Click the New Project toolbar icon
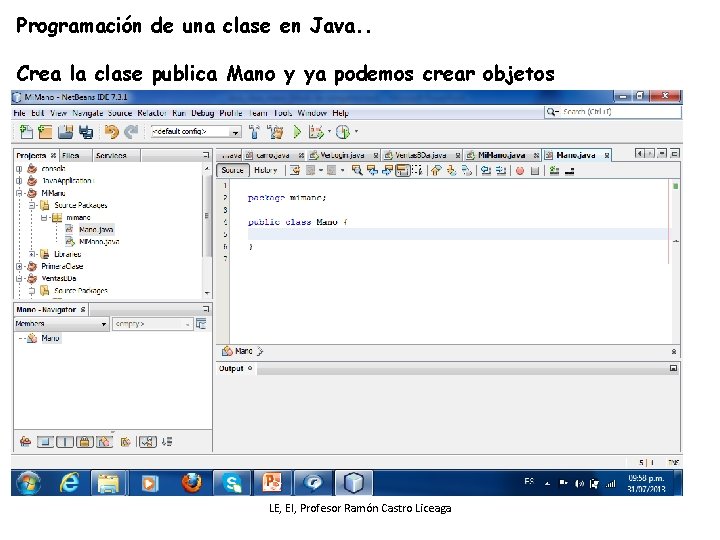 tap(45, 132)
